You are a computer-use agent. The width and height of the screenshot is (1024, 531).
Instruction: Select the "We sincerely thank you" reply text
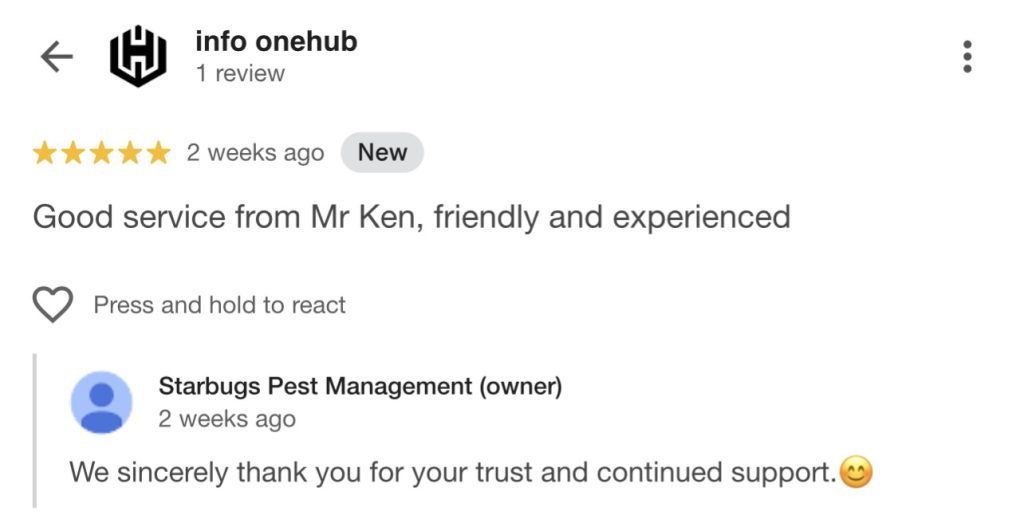tap(452, 472)
